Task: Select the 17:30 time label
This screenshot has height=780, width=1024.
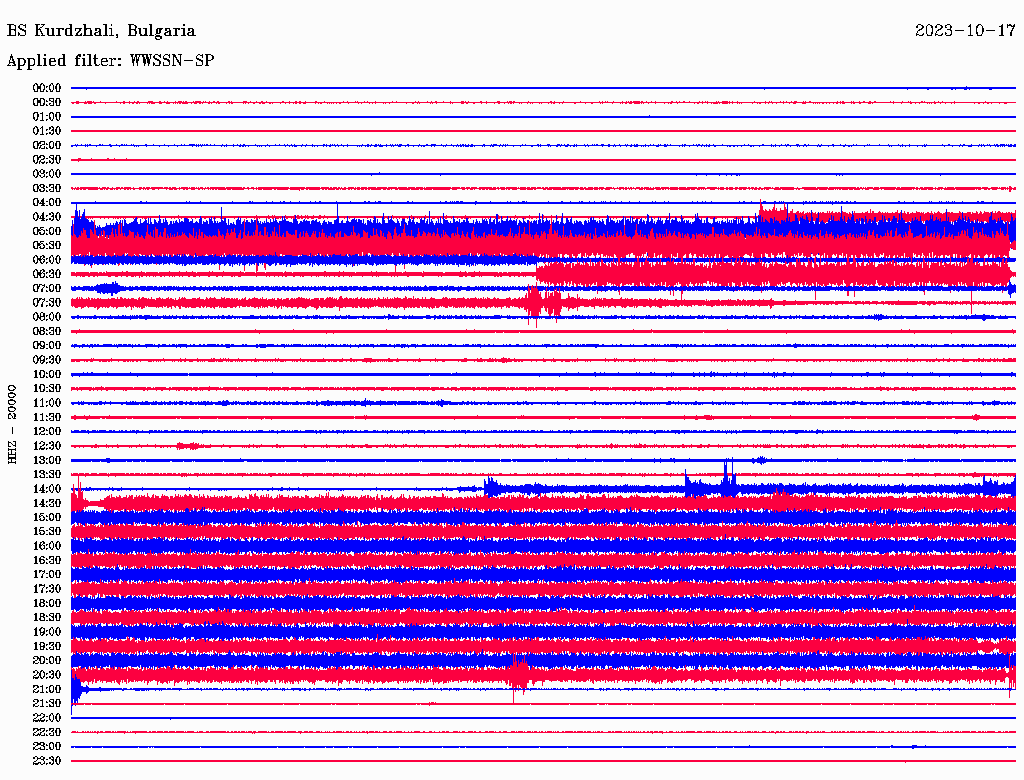Action: [46, 589]
